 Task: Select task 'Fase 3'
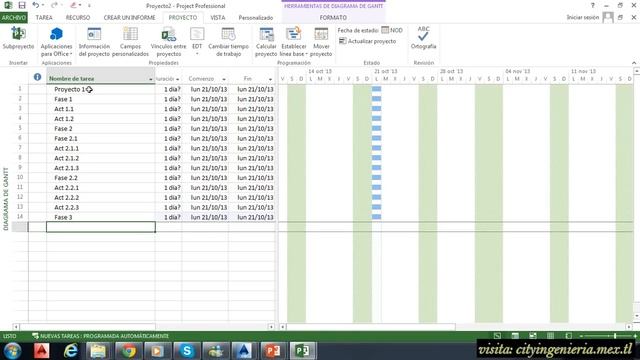pos(63,217)
